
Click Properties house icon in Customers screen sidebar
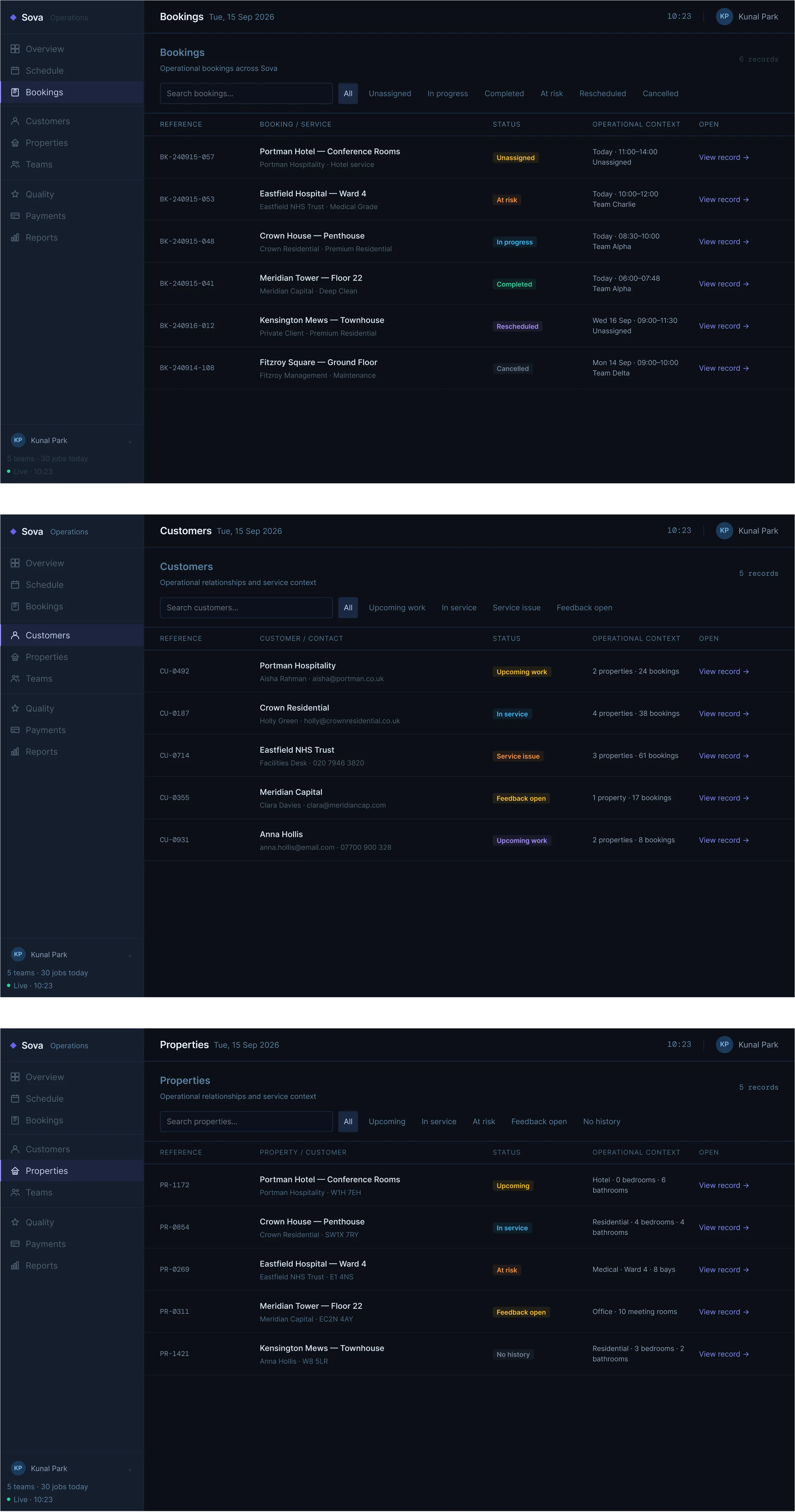(x=15, y=657)
